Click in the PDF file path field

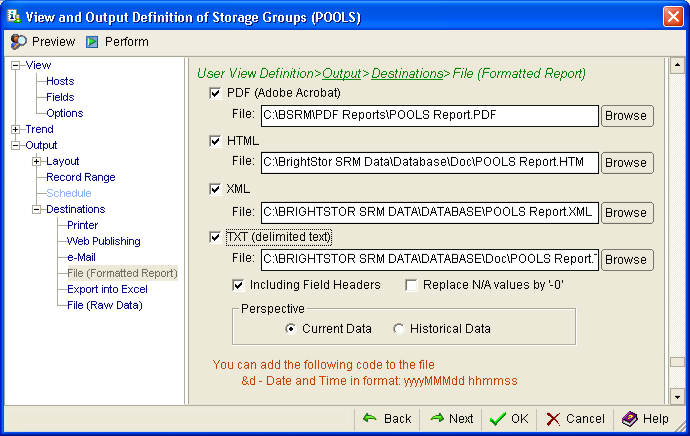429,115
